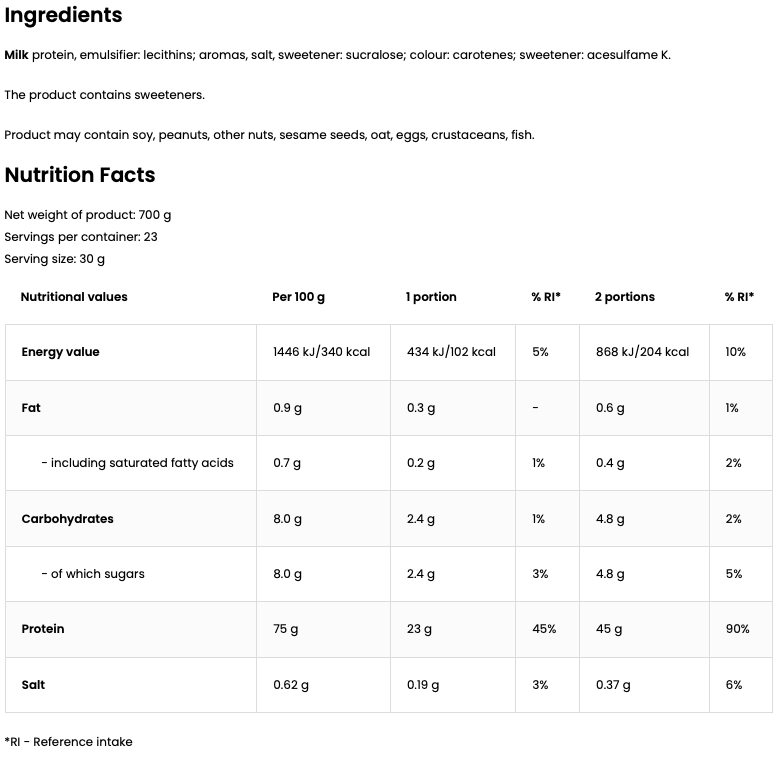Click 'The product contains sweeteners.' sentence
782x757 pixels.
pyautogui.click(x=104, y=95)
